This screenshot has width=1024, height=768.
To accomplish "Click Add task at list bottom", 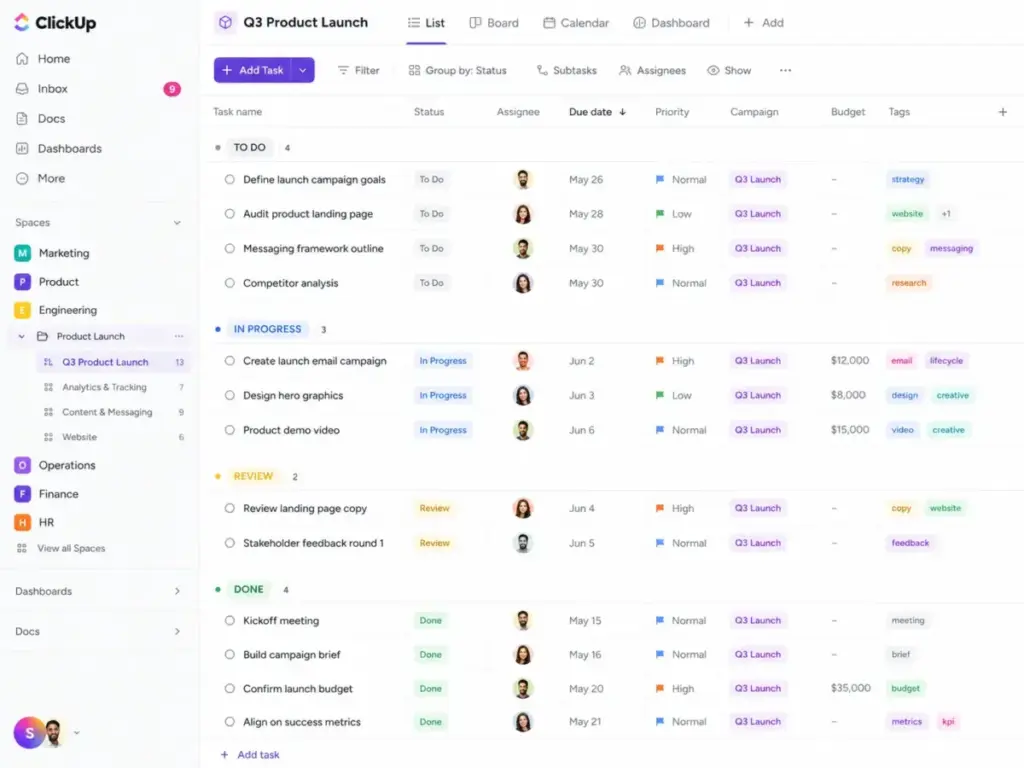I will click(250, 754).
